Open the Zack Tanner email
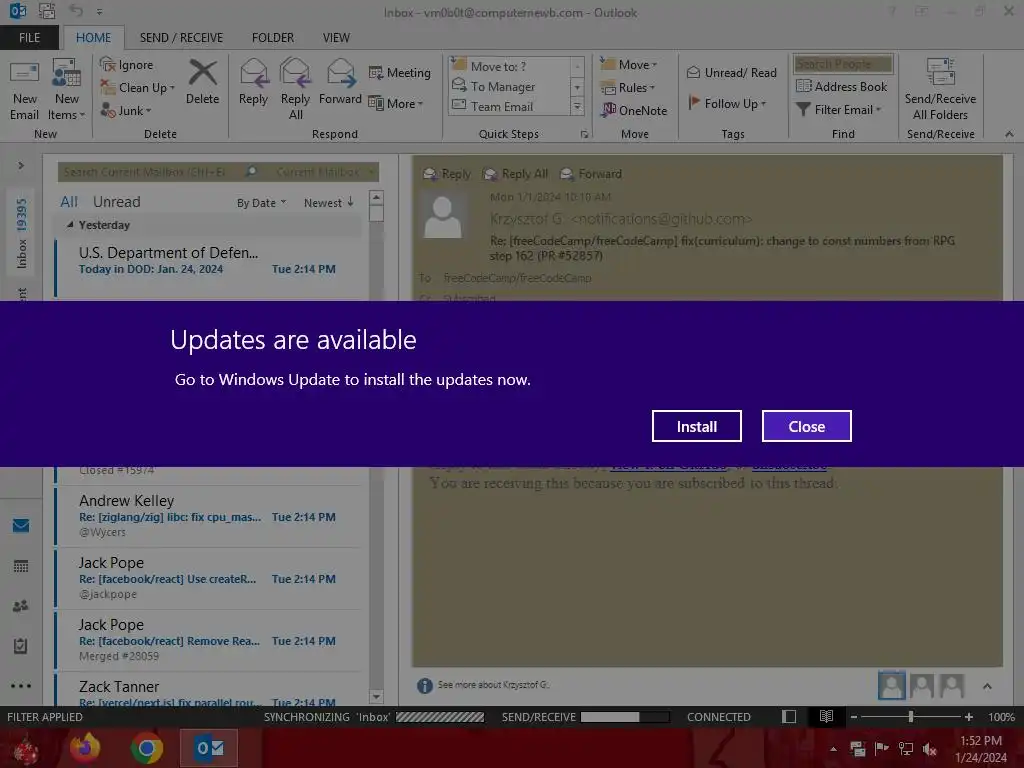1024x768 pixels. coord(209,691)
